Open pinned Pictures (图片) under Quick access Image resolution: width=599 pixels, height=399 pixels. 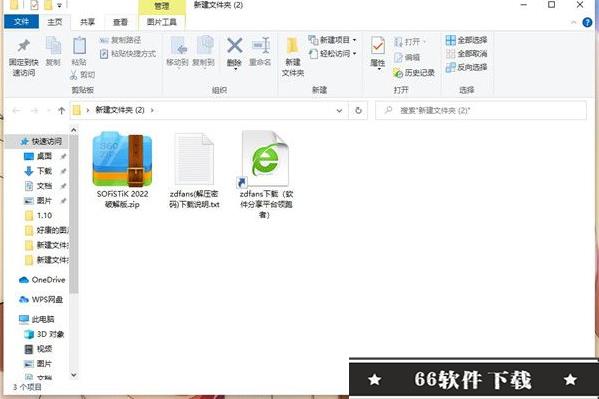44,200
